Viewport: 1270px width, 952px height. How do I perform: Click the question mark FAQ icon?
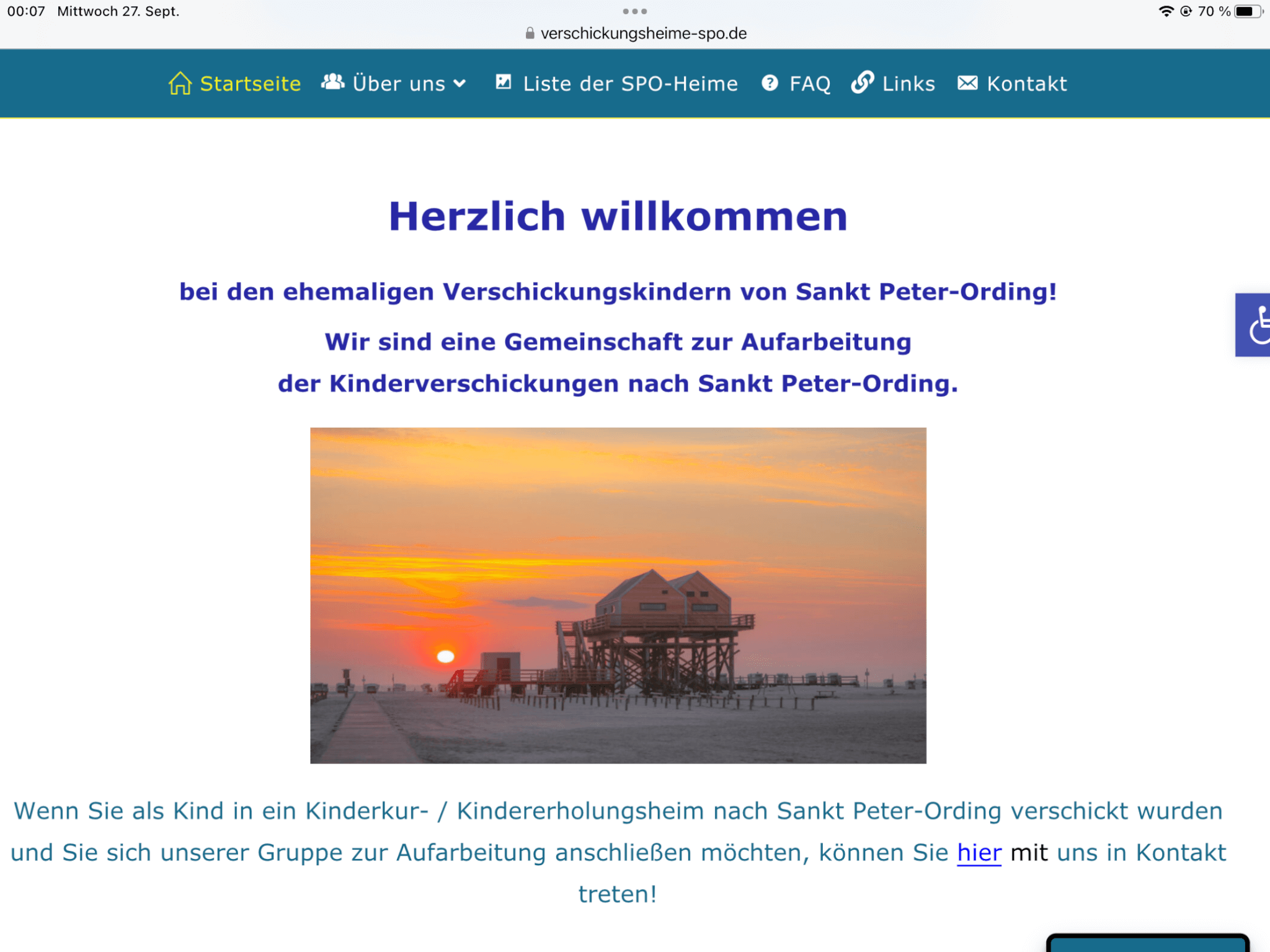click(770, 83)
